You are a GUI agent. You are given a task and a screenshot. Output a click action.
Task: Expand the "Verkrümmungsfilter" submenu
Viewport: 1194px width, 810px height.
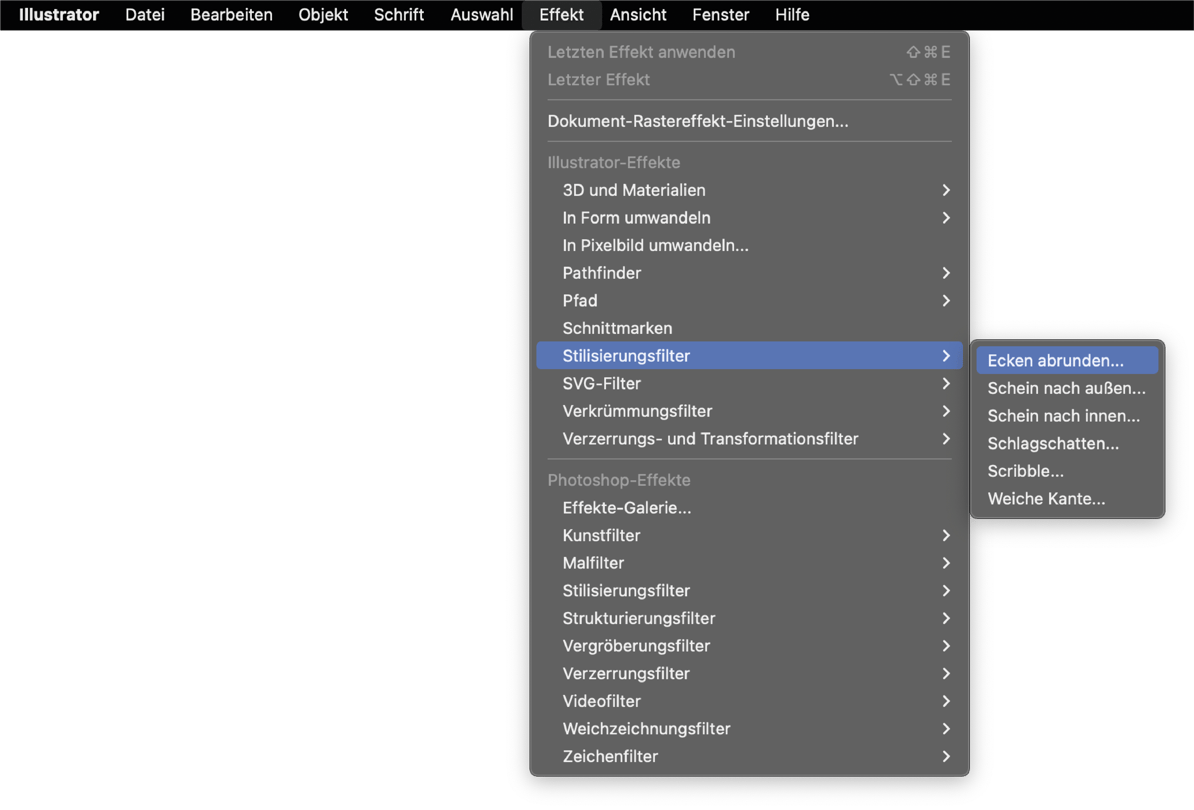[637, 411]
